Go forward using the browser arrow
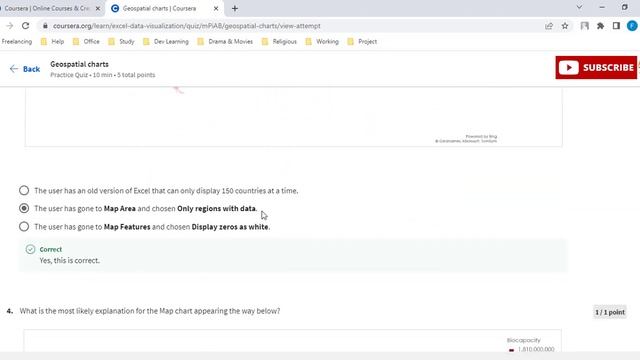 (x=9, y=26)
